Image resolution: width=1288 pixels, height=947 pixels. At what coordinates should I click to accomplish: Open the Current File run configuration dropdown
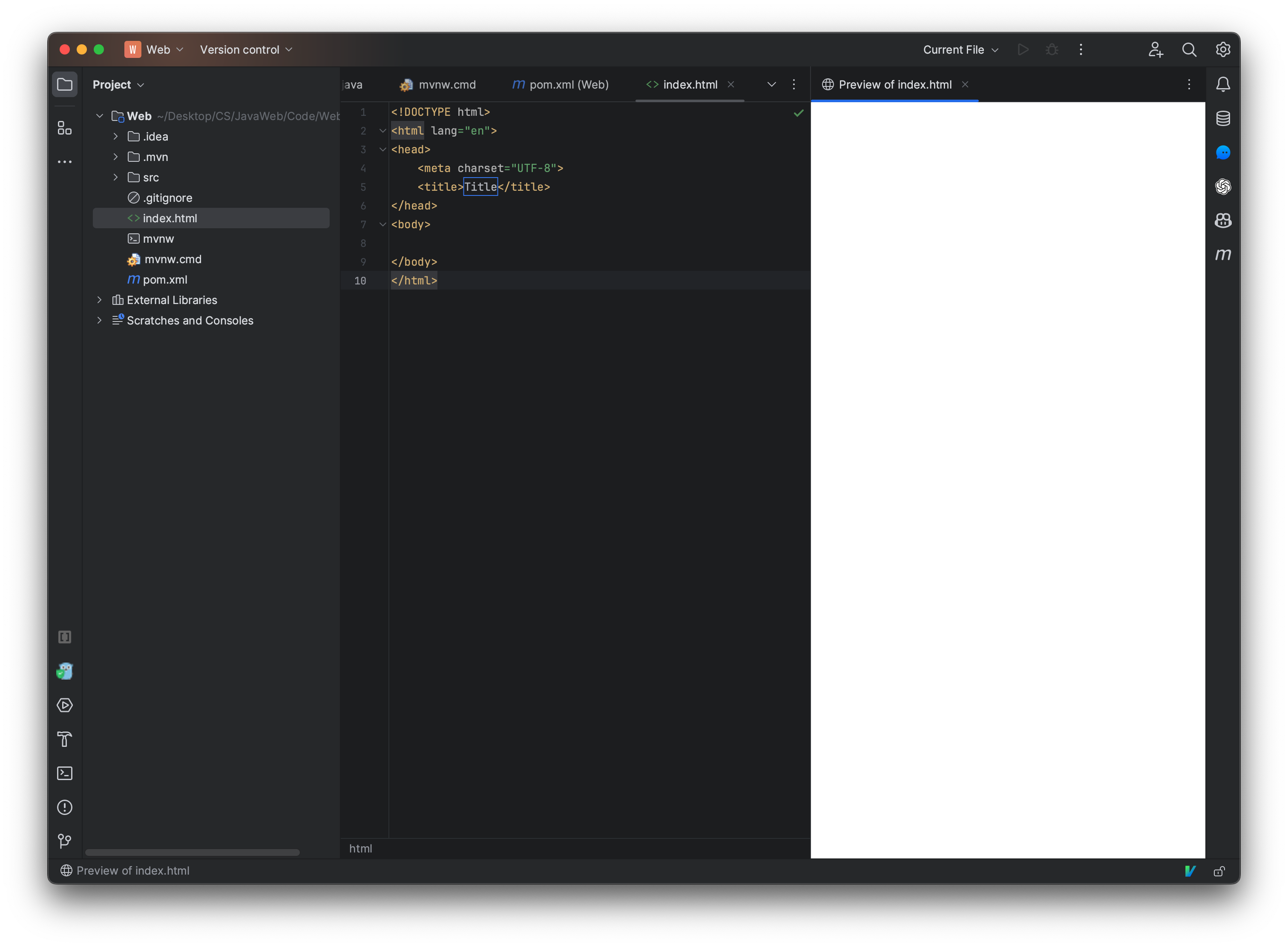click(x=960, y=50)
